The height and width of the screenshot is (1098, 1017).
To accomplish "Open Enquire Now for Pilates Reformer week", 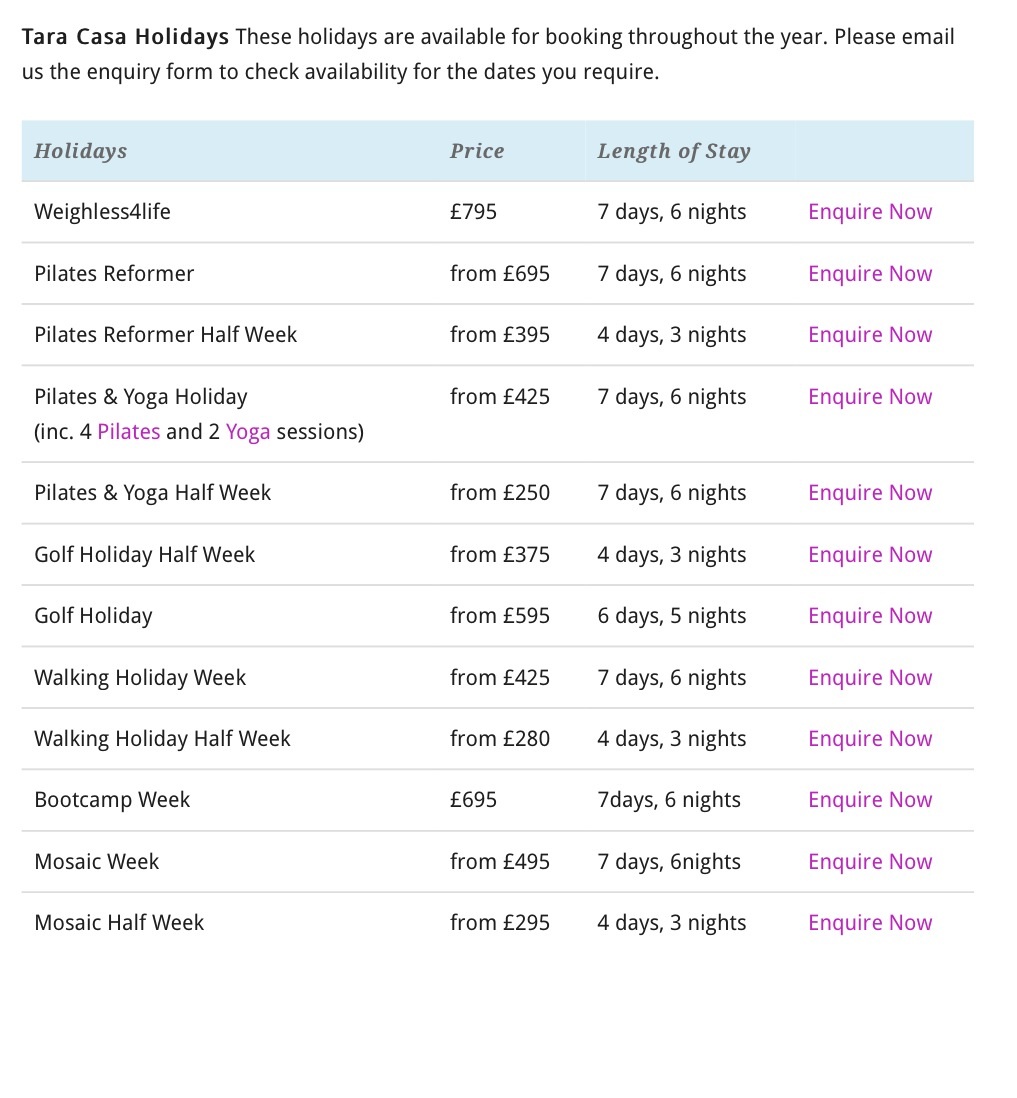I will (869, 274).
